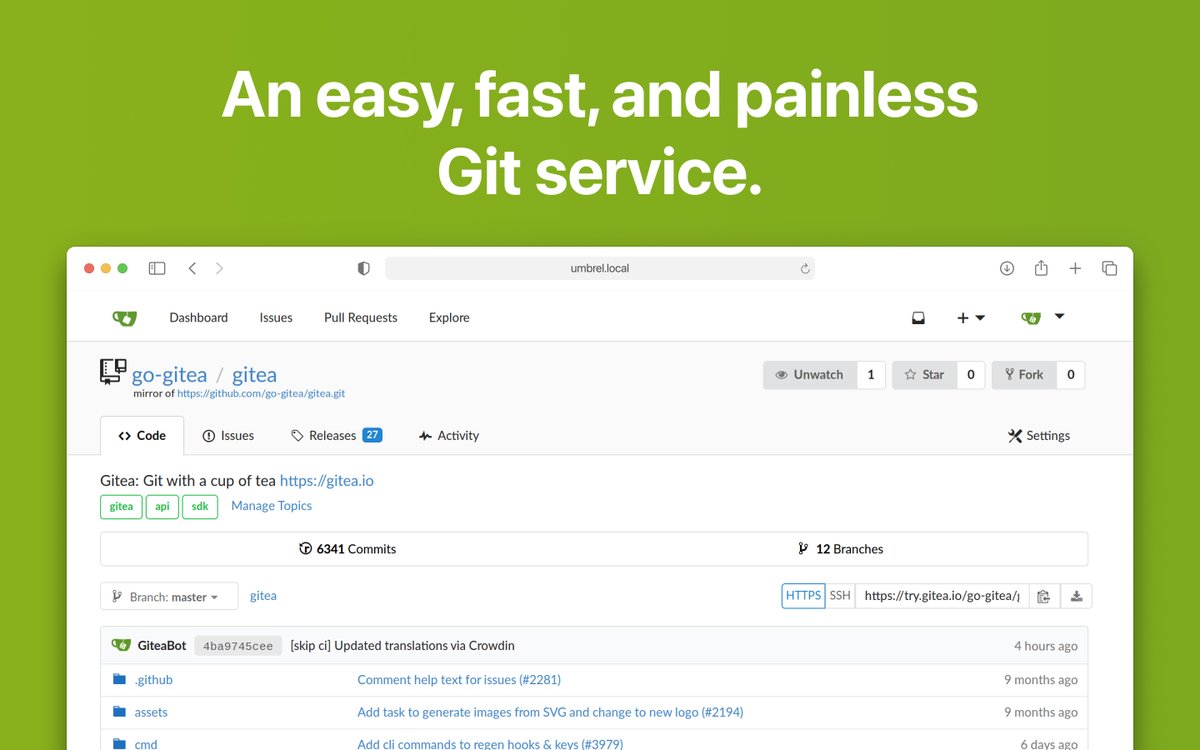Open Pull Requests in the navbar
The width and height of the screenshot is (1200, 750).
(x=361, y=318)
